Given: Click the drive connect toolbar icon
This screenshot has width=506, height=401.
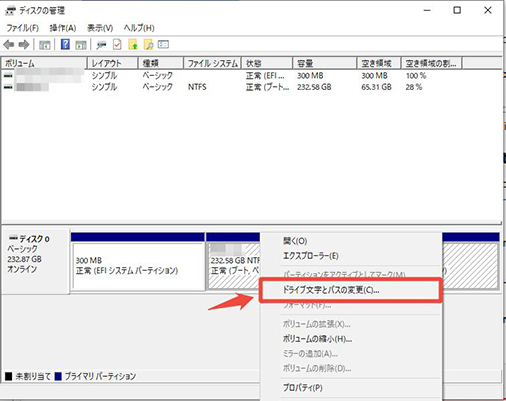Looking at the screenshot, I should (x=101, y=45).
